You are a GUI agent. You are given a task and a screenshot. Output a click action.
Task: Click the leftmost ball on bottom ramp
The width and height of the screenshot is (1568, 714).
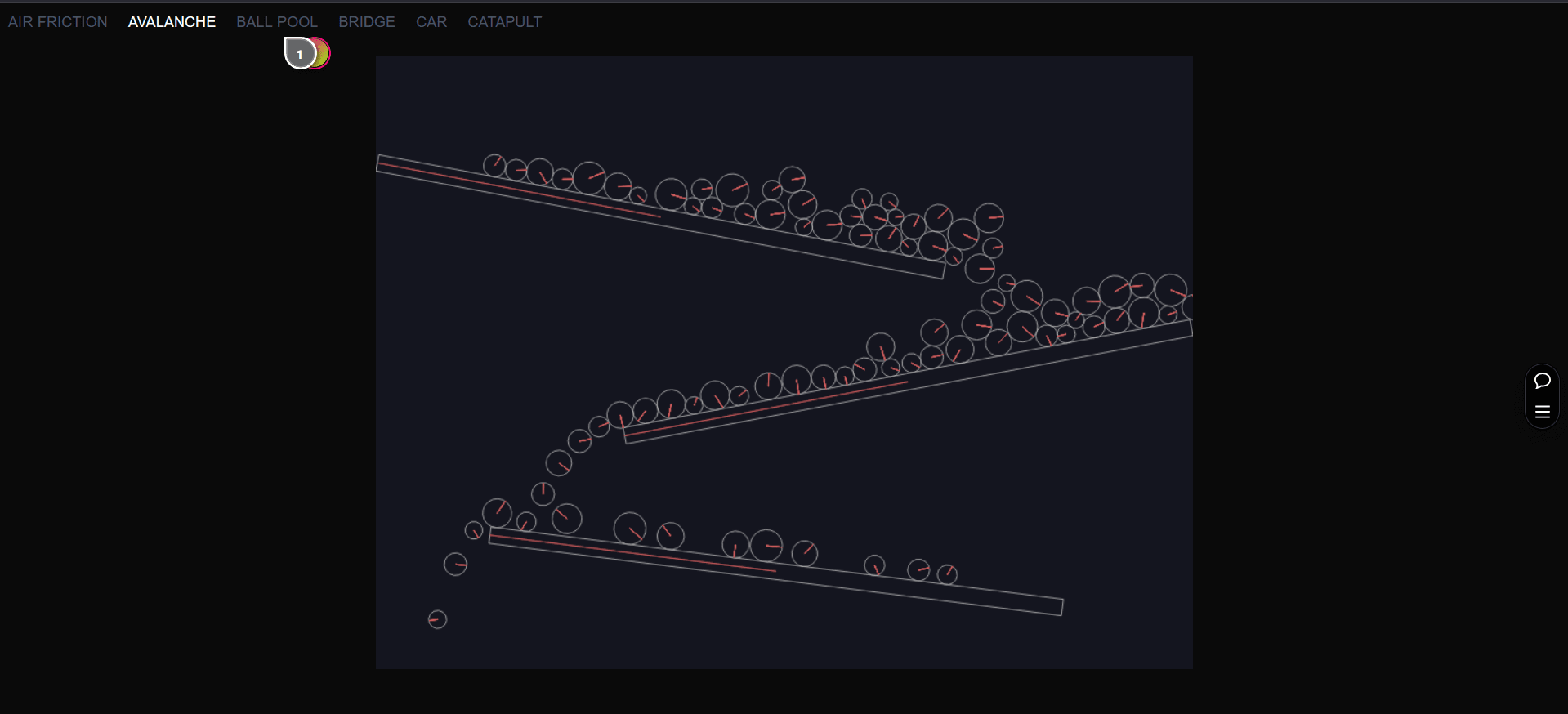(497, 513)
